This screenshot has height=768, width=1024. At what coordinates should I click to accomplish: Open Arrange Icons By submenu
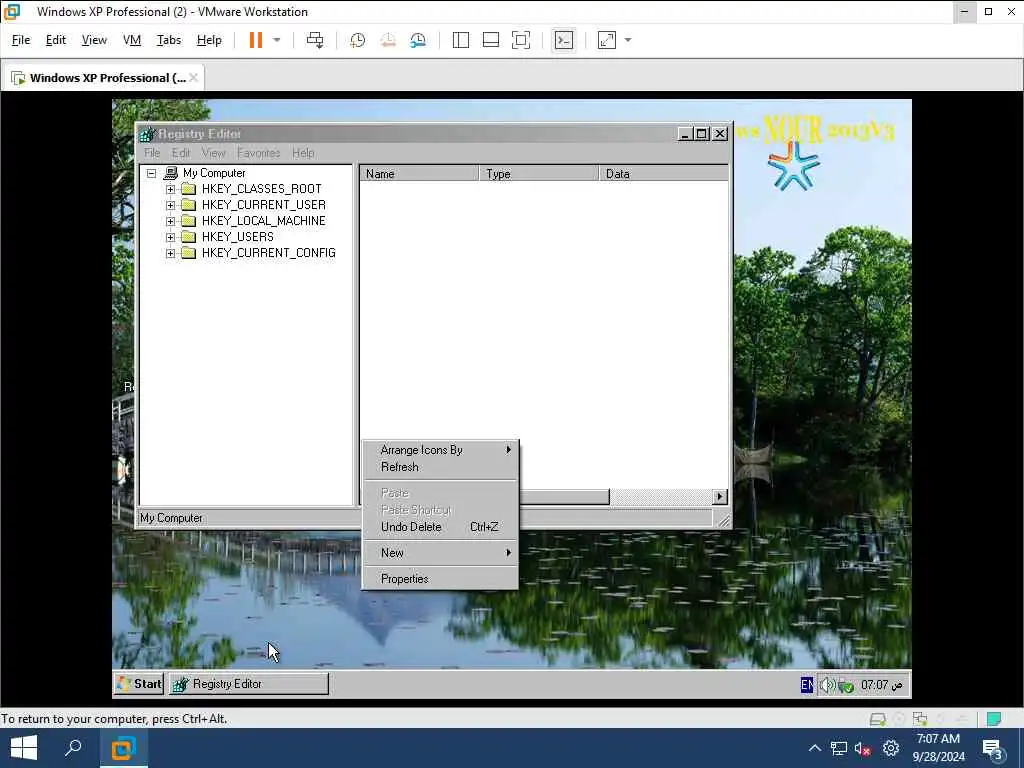[x=441, y=450]
